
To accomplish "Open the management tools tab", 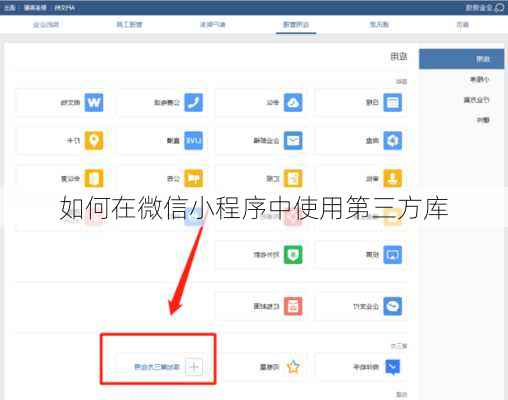I will pos(129,24).
